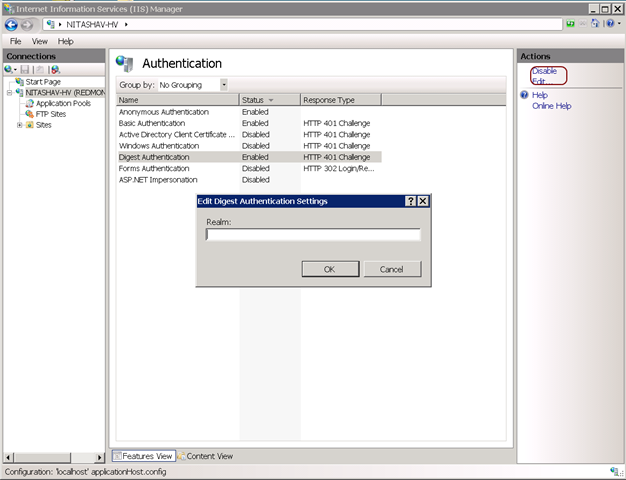Click the FTP Sites icon in tree
Viewport: 626px width, 480px height.
30,114
